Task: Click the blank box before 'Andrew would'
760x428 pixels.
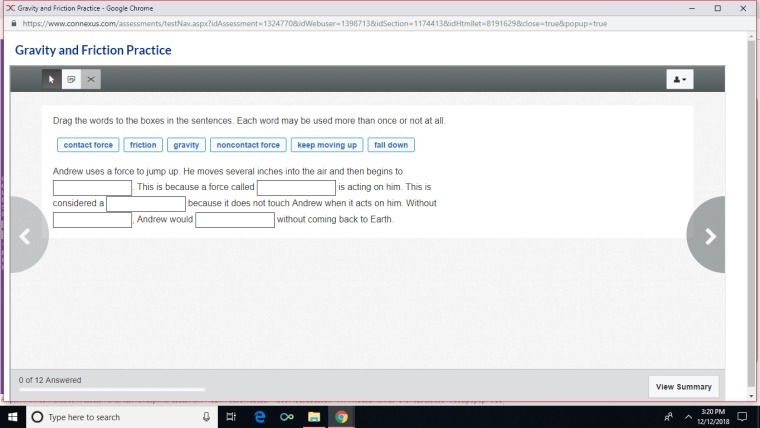Action: [92, 220]
